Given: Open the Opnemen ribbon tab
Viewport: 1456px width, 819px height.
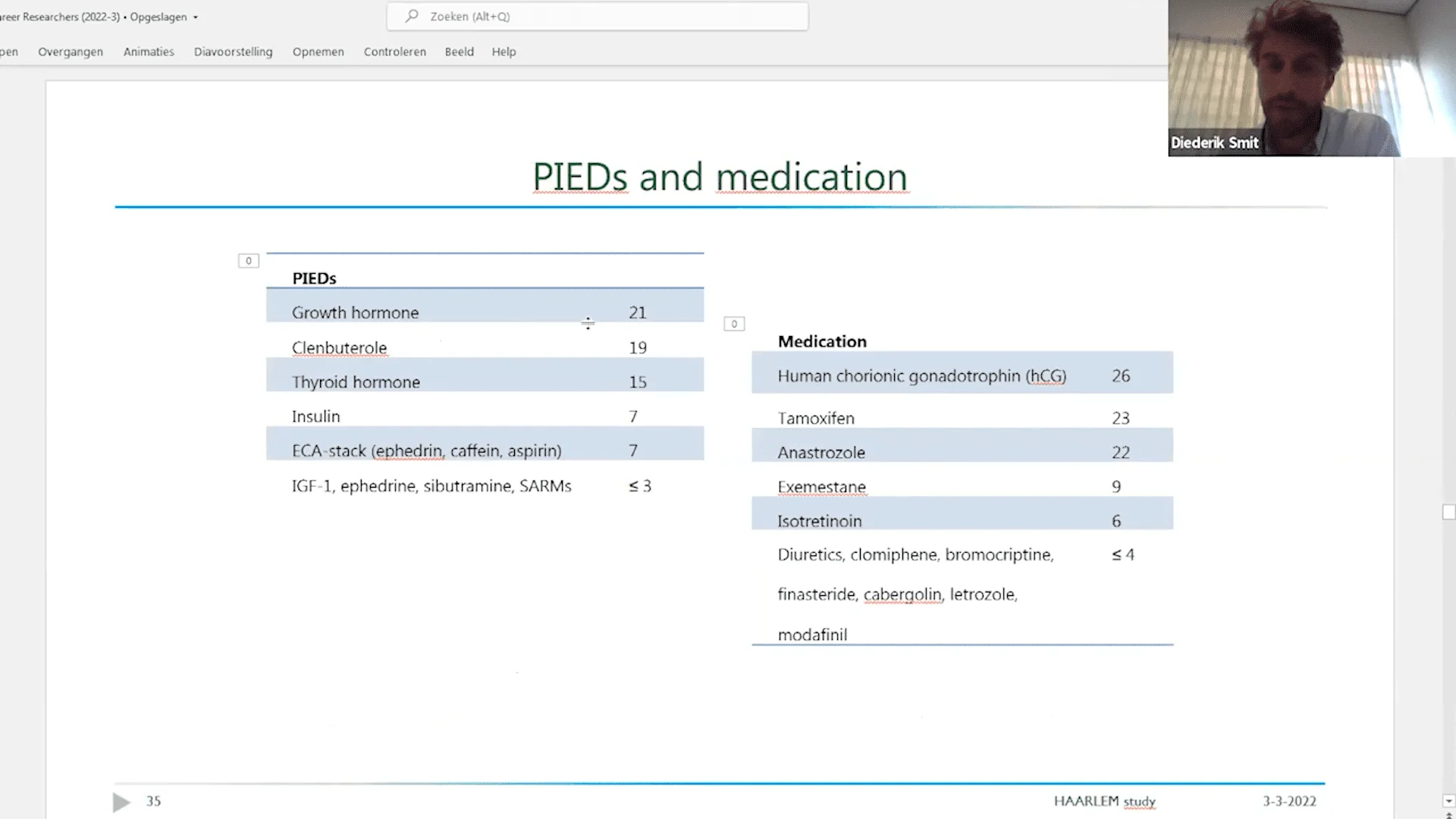Looking at the screenshot, I should [x=318, y=52].
